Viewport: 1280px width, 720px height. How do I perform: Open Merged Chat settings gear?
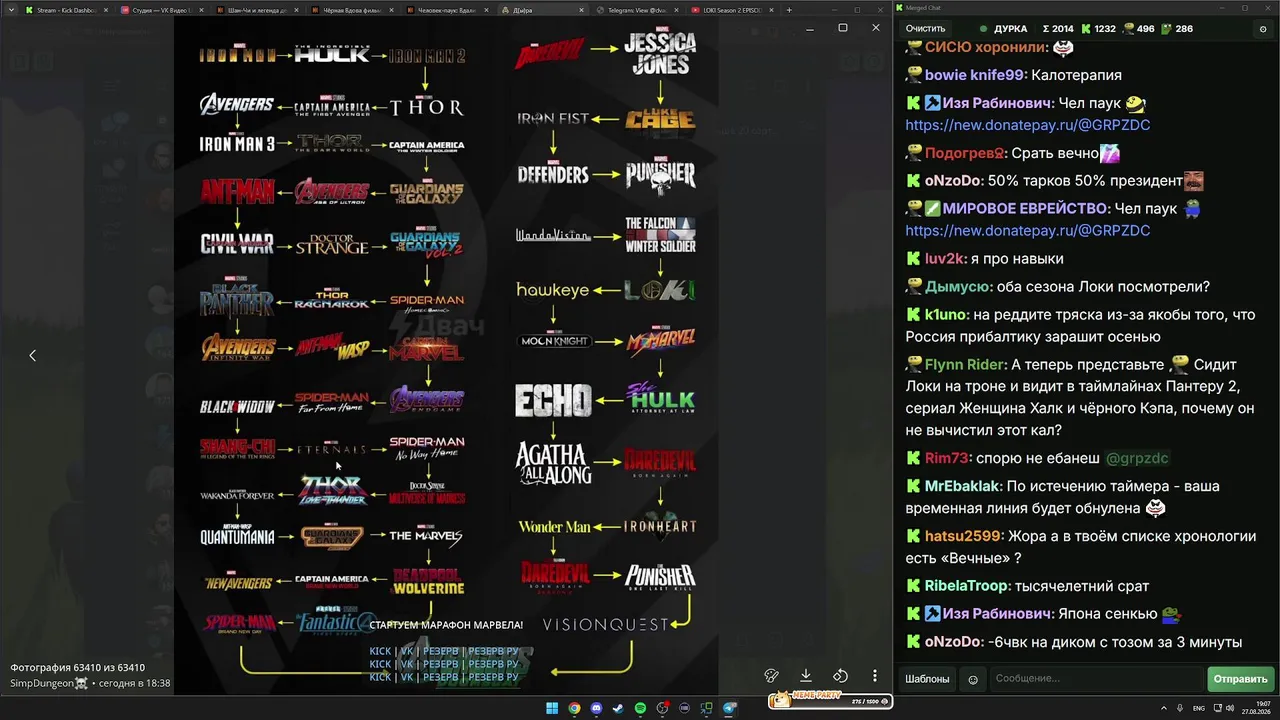[x=1262, y=29]
